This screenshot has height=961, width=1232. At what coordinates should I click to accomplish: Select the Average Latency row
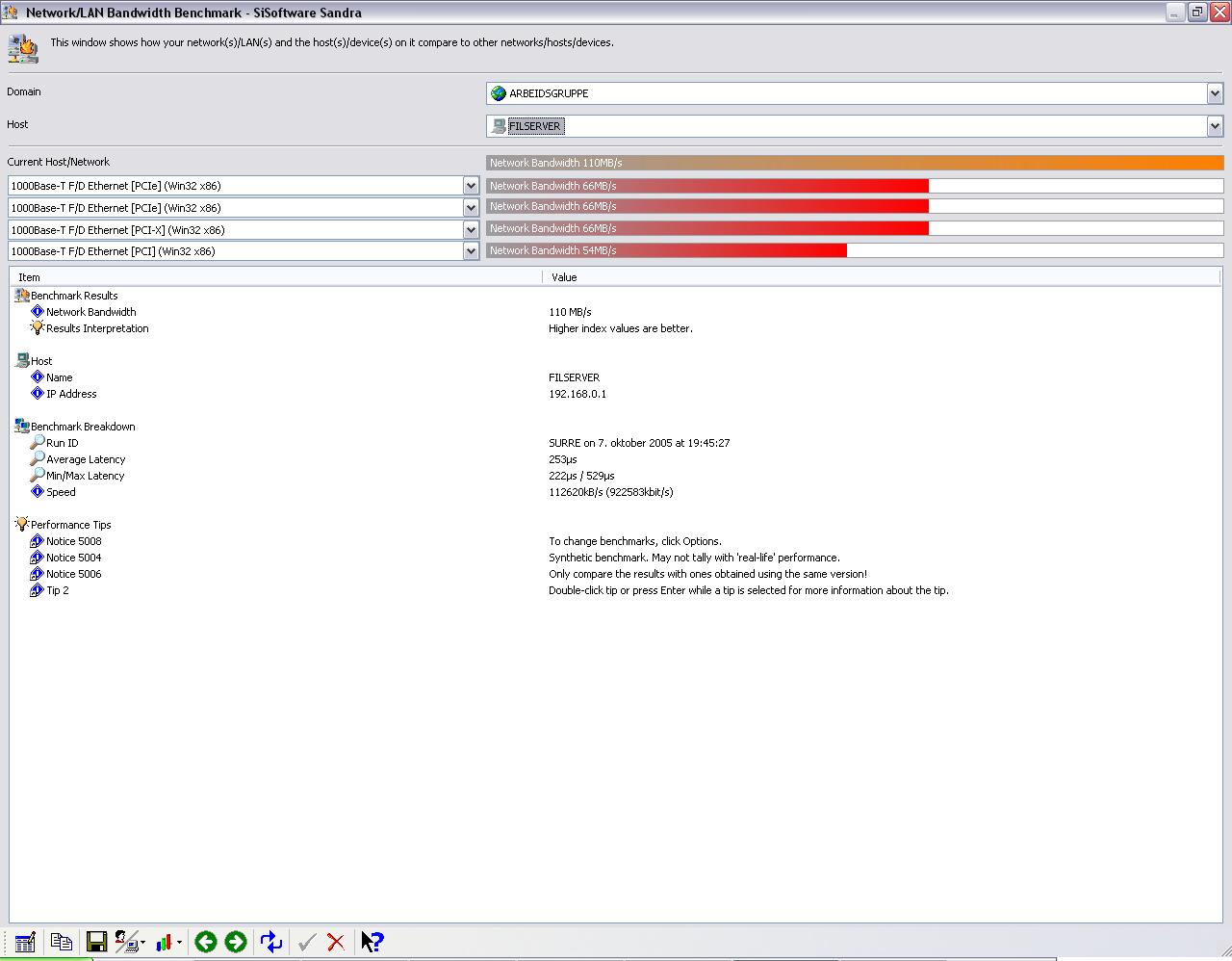tap(616, 459)
